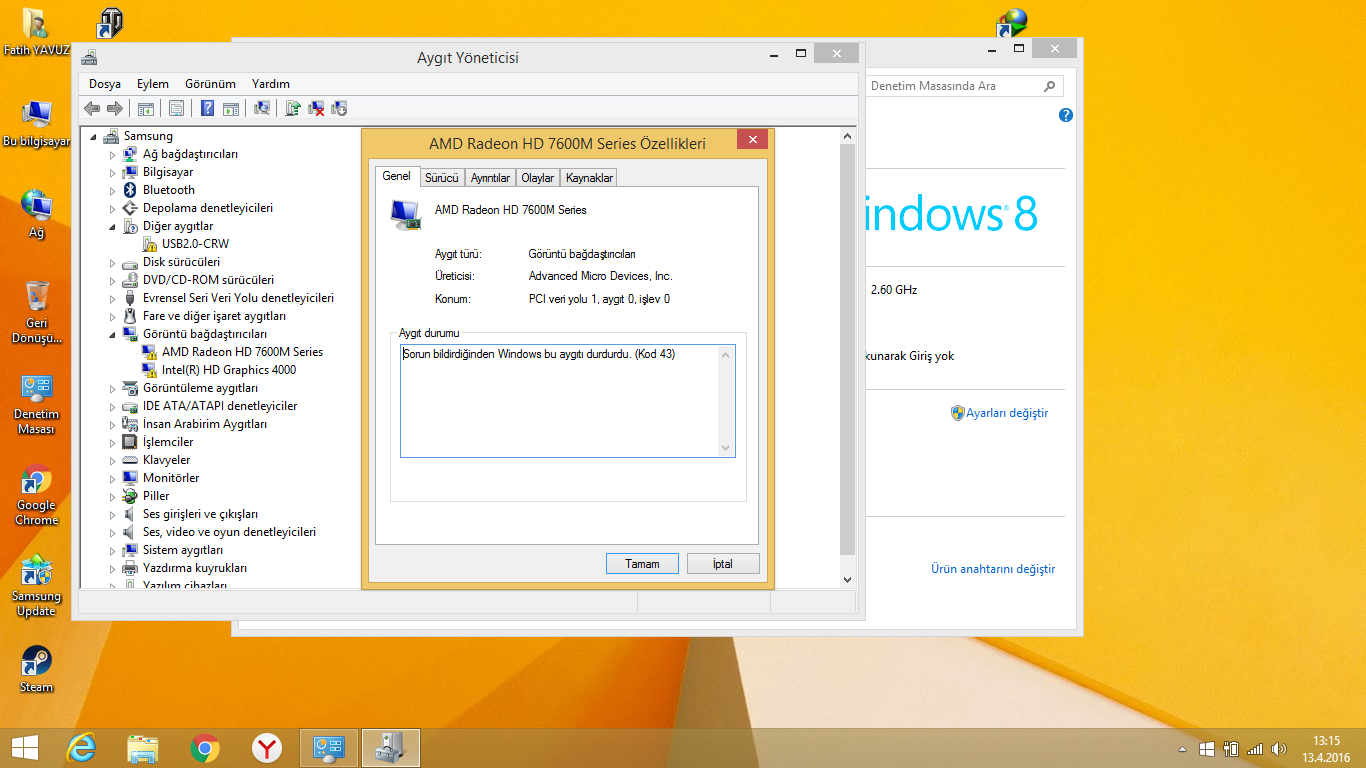Screen dimensions: 1366x768
Task: Switch to the Sürücü tab
Action: click(441, 178)
